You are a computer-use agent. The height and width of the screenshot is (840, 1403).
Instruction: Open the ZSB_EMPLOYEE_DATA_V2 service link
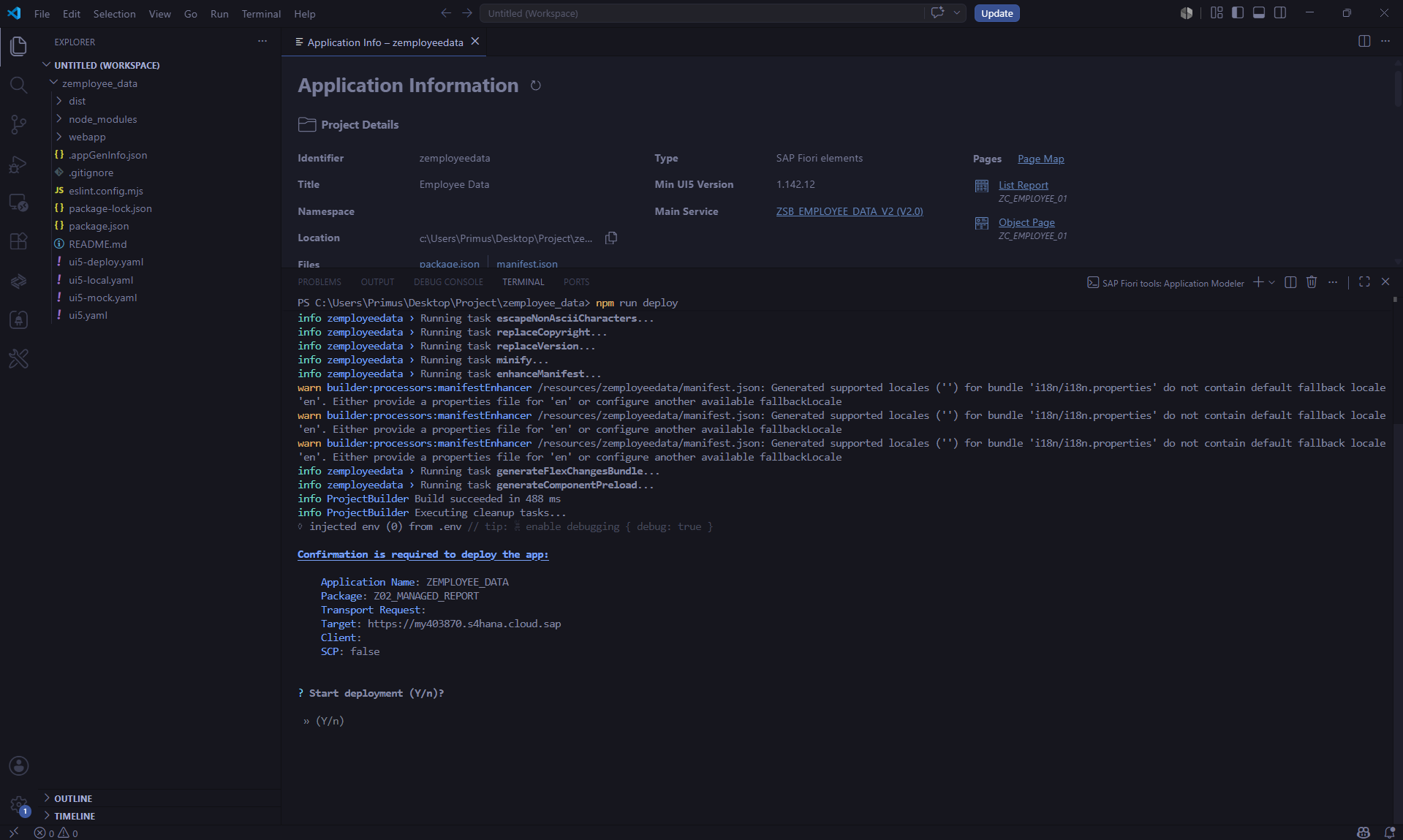click(850, 211)
